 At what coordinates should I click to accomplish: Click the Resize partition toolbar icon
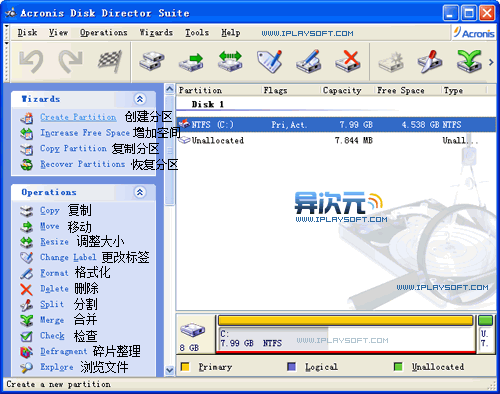click(230, 61)
